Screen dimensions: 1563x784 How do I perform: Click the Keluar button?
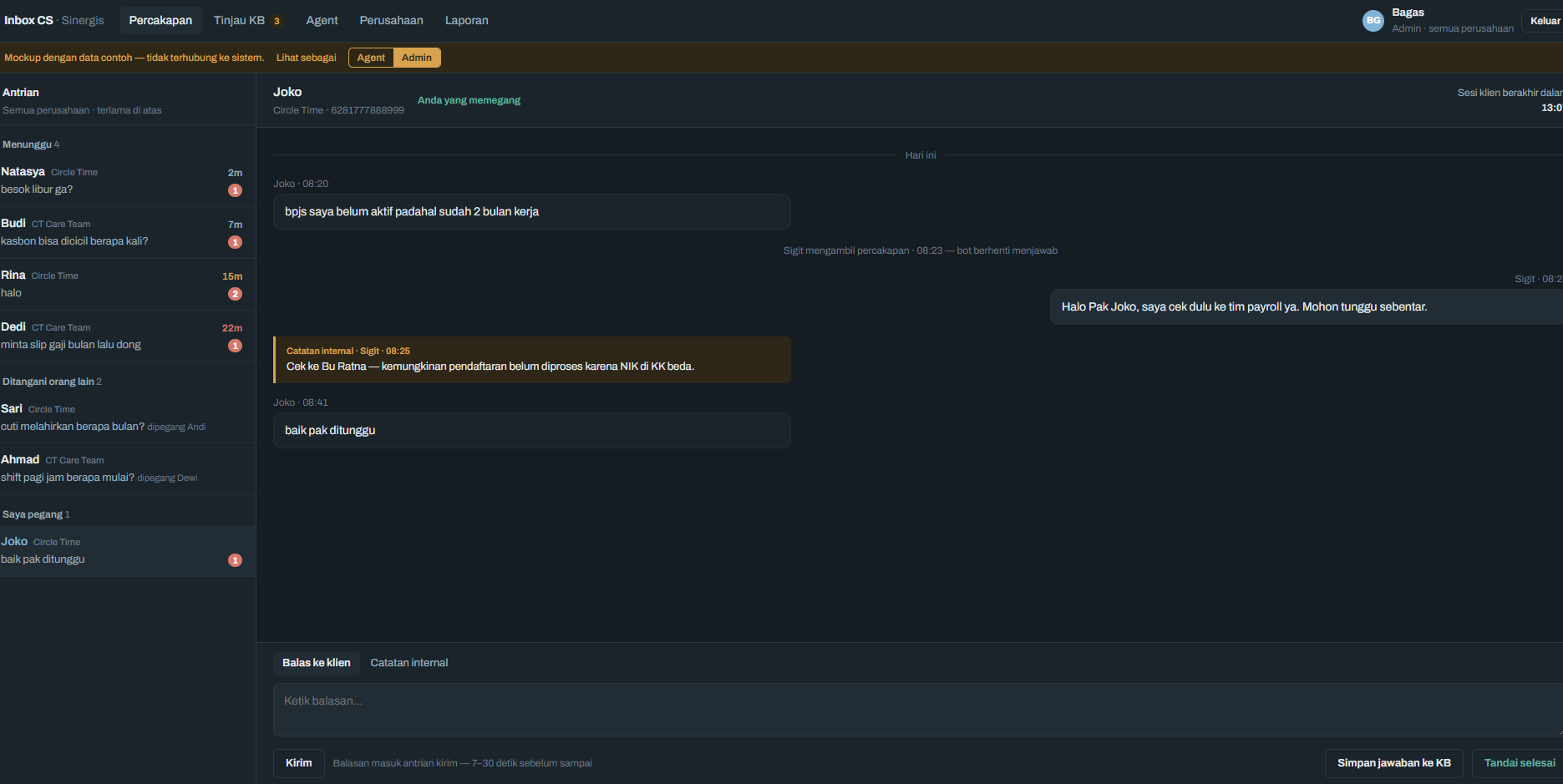(1544, 21)
